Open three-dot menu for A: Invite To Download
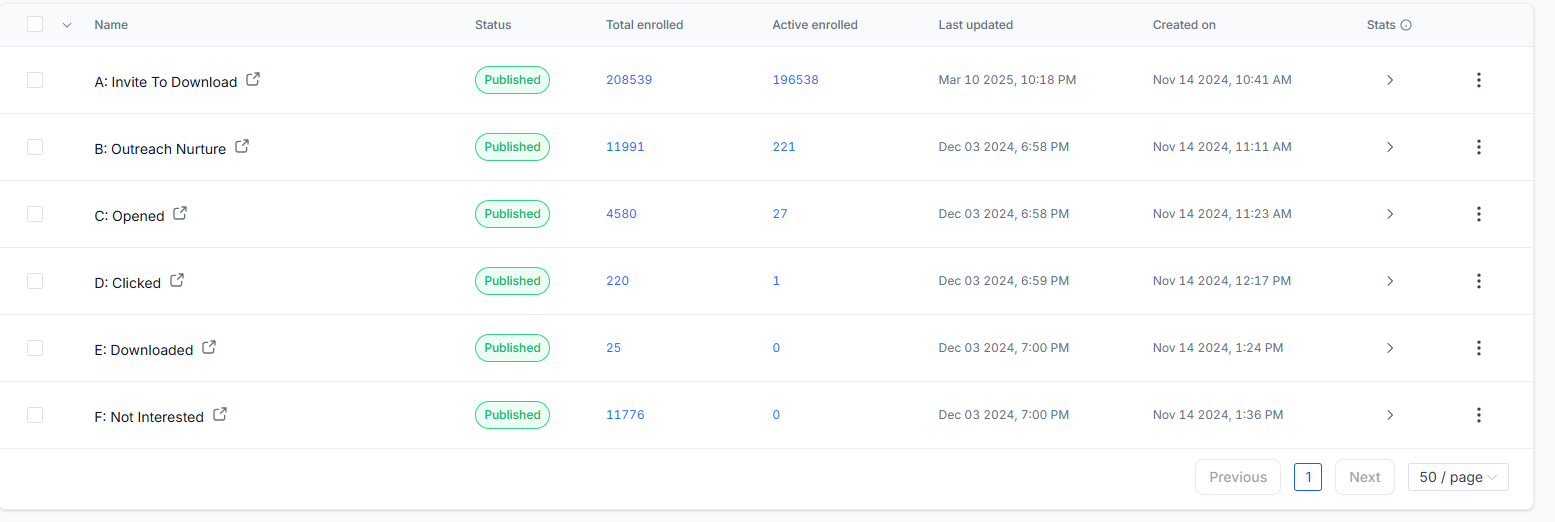The image size is (1555, 522). [x=1479, y=80]
